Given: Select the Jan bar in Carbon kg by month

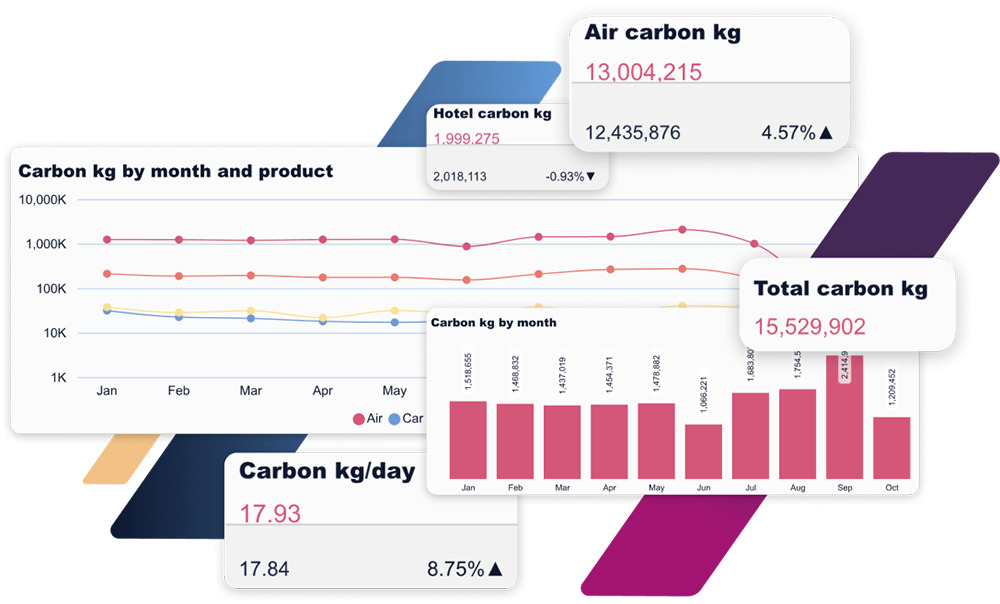Looking at the screenshot, I should [x=468, y=439].
